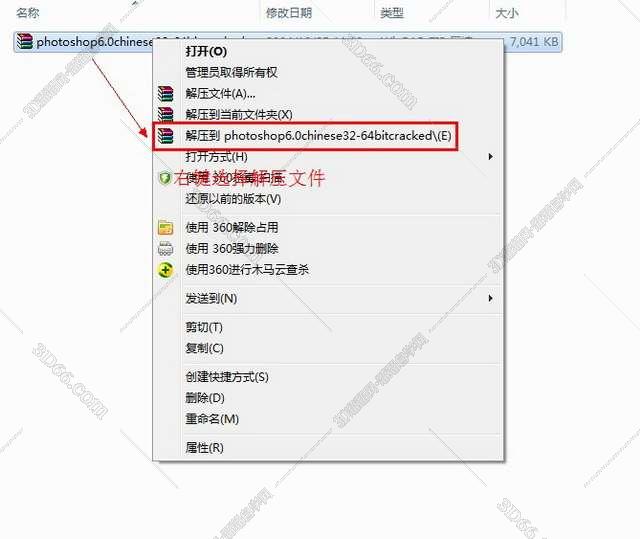Image resolution: width=640 pixels, height=539 pixels.
Task: Click the archive icon of photoshop6.0chinese file
Action: coord(24,42)
